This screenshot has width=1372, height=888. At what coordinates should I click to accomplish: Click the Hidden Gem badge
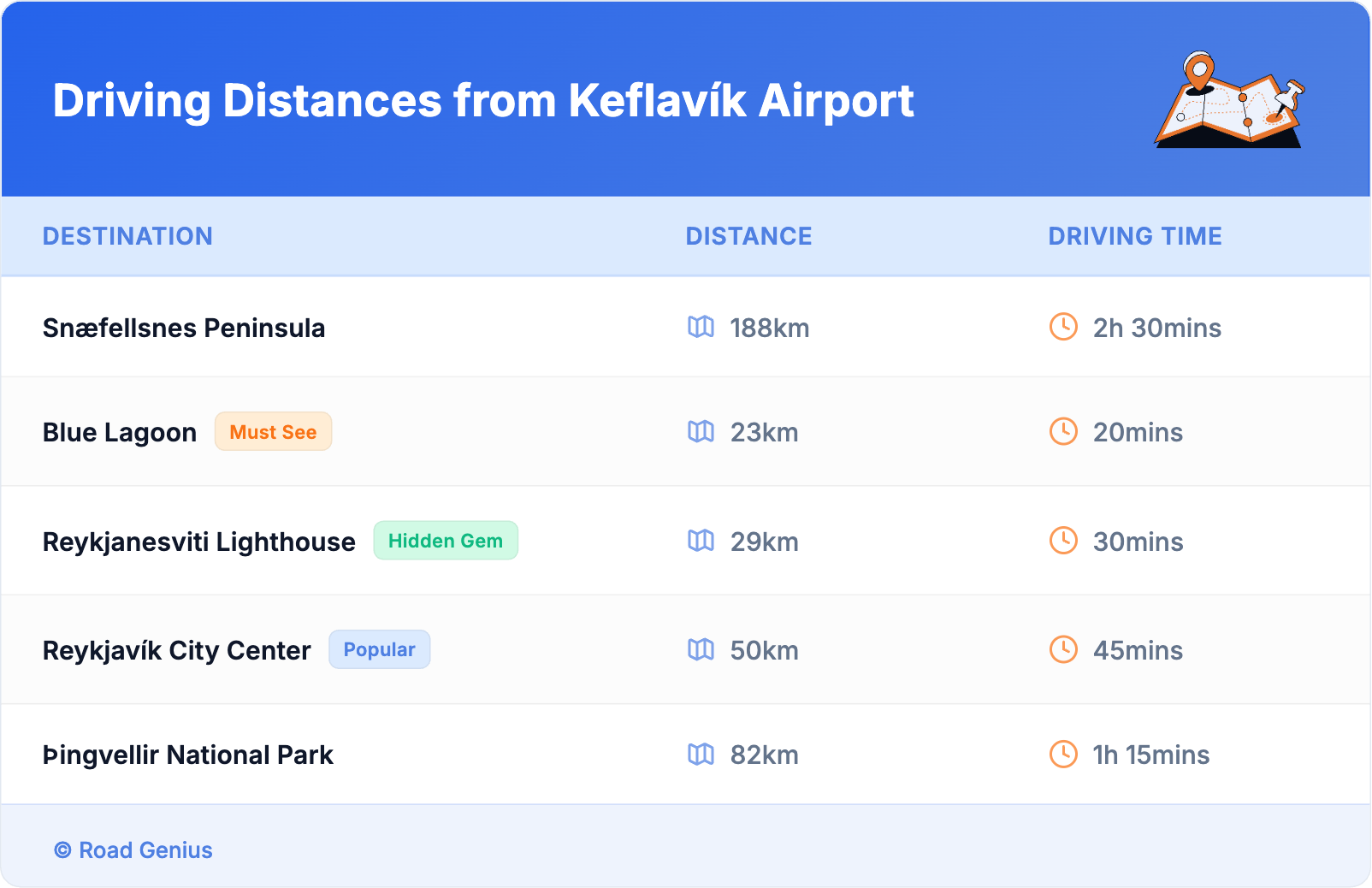point(446,541)
